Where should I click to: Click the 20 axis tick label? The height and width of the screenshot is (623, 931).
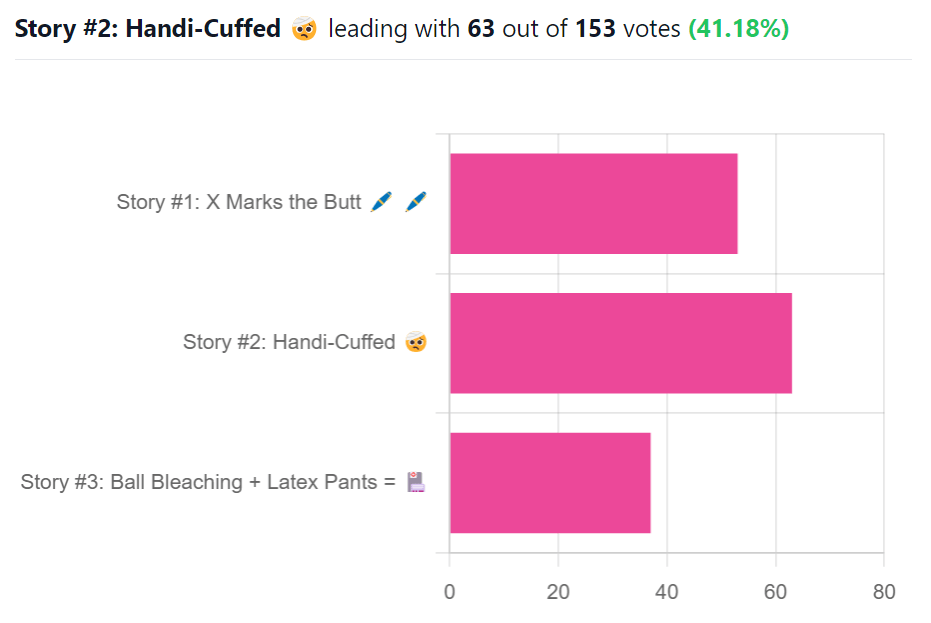point(558,592)
